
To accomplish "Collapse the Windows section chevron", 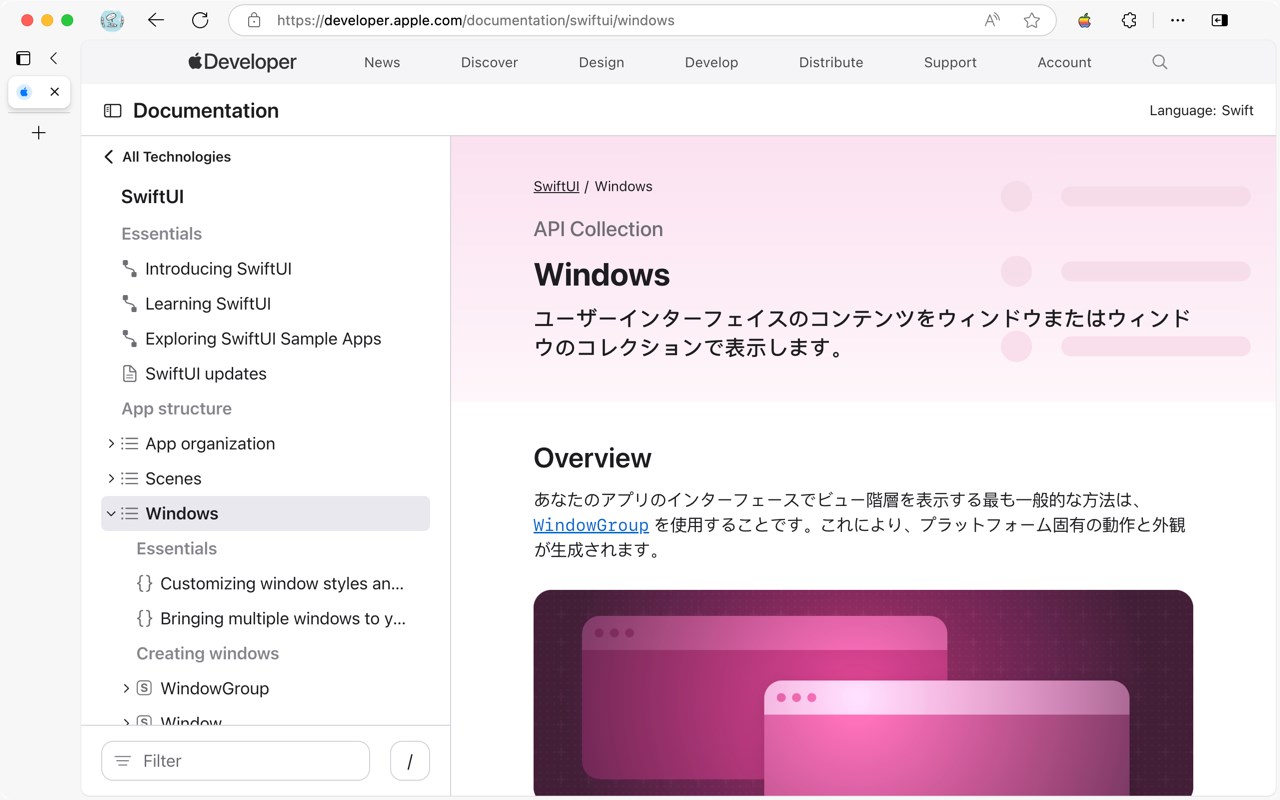I will [111, 514].
